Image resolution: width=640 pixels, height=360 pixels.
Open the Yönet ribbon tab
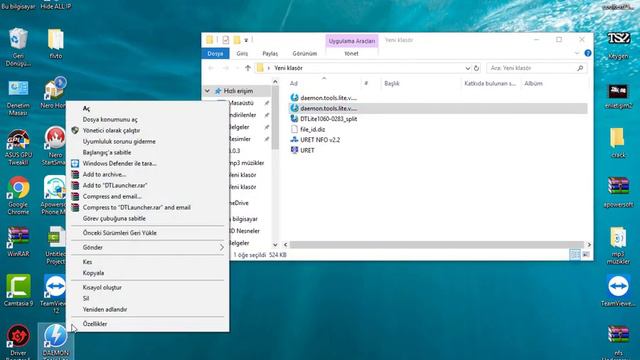[x=351, y=53]
